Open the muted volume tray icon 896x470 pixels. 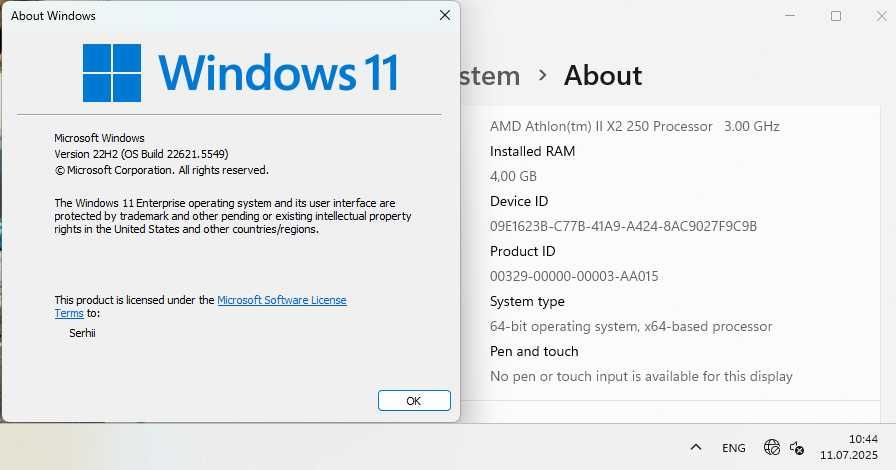(797, 447)
